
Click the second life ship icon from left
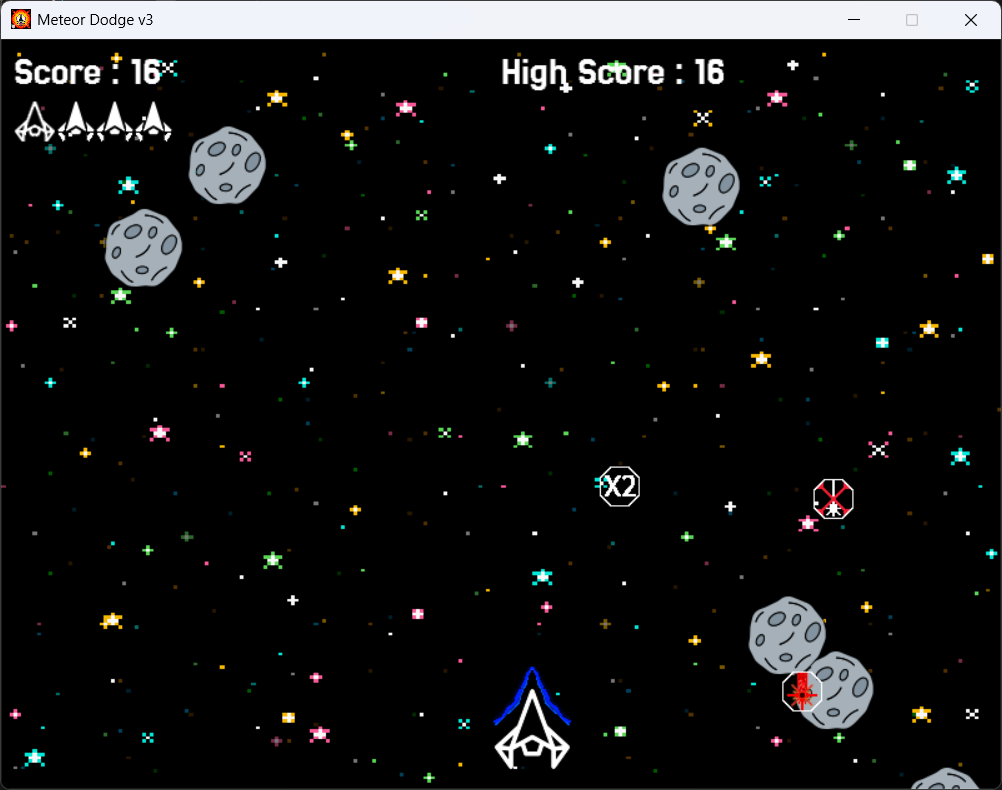[x=75, y=121]
